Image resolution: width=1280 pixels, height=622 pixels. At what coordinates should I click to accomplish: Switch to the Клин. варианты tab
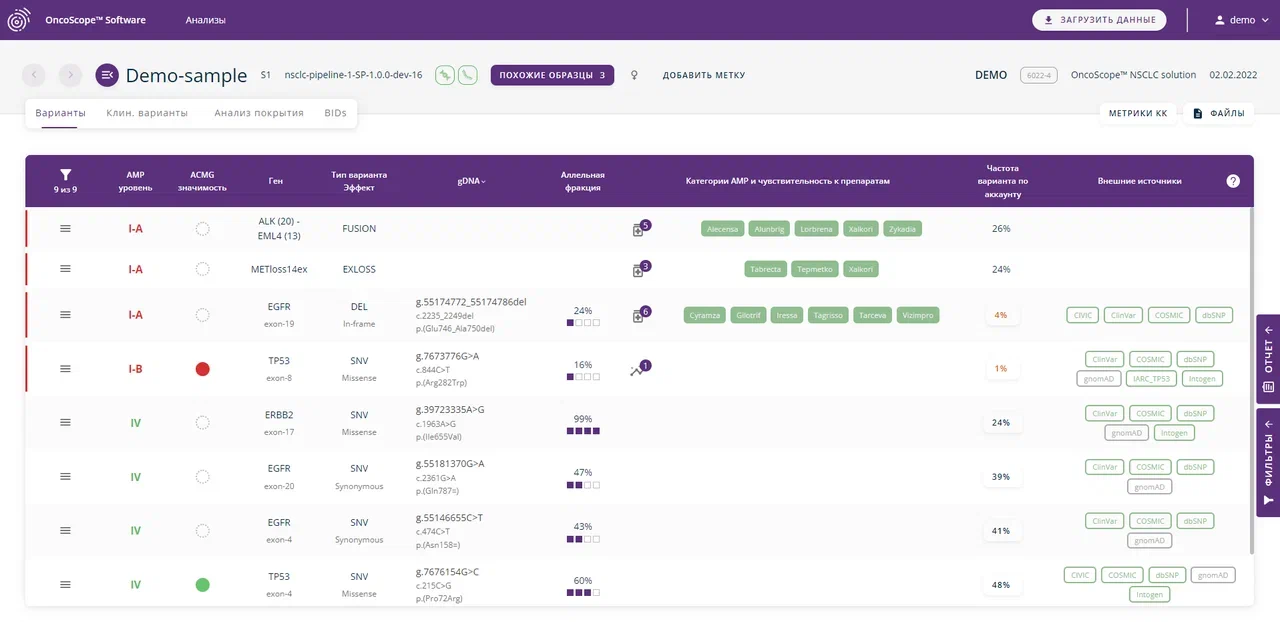coord(147,113)
